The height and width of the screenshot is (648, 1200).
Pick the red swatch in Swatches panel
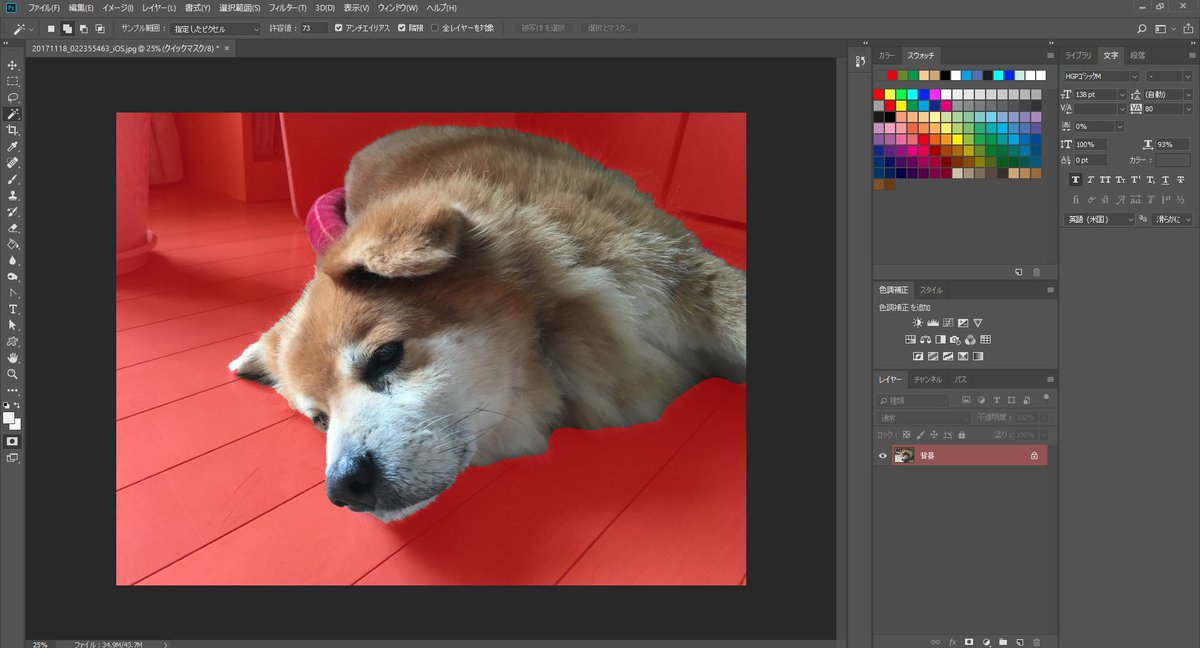[x=879, y=94]
